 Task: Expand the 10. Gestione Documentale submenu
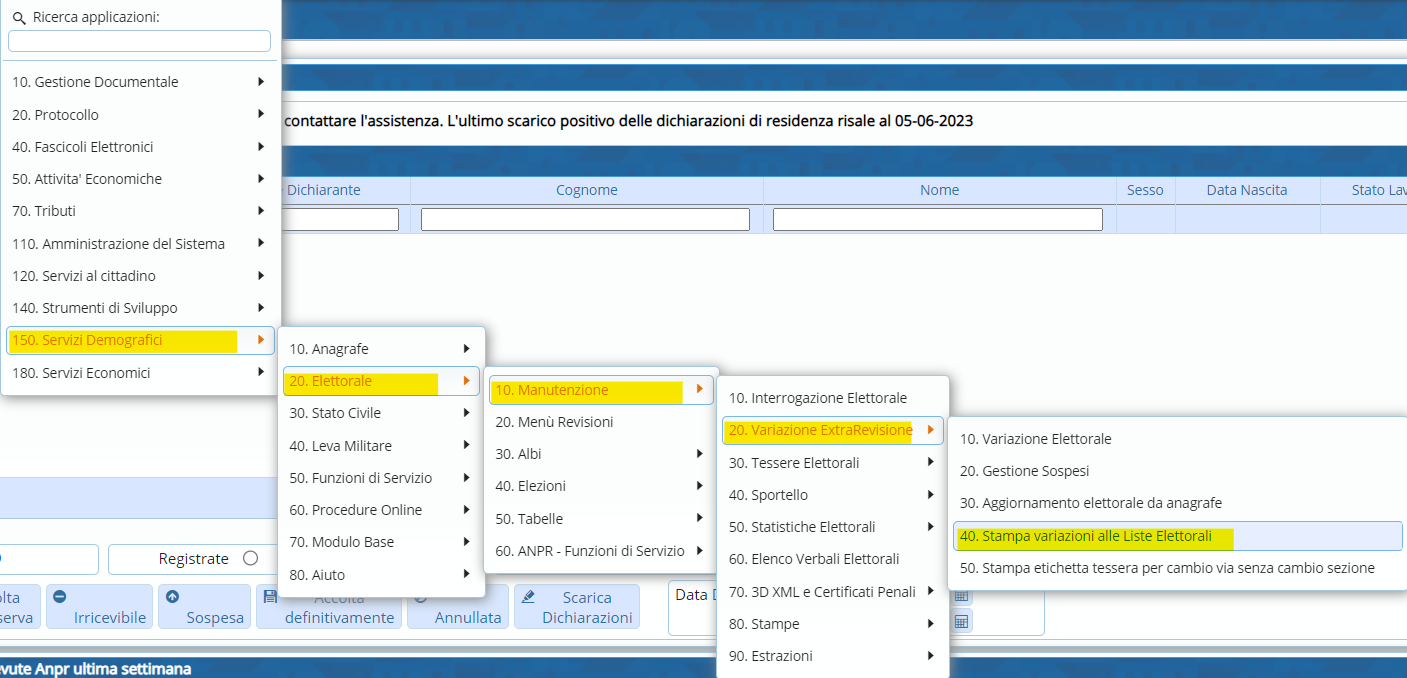tap(141, 82)
